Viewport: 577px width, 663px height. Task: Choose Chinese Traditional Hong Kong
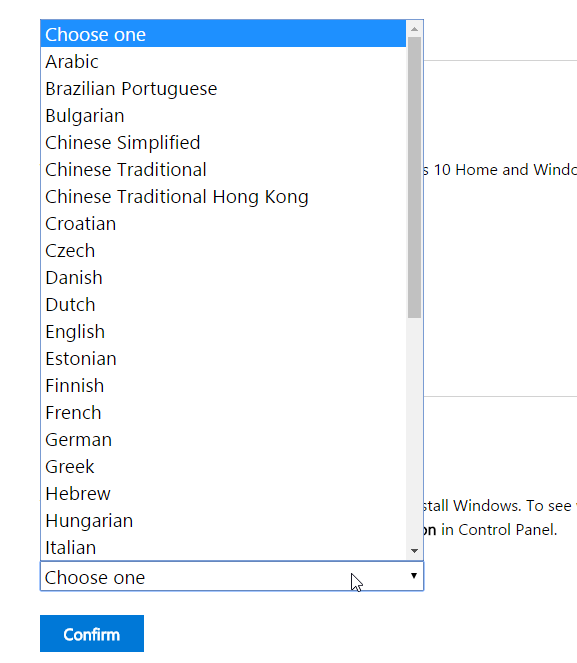pos(223,197)
